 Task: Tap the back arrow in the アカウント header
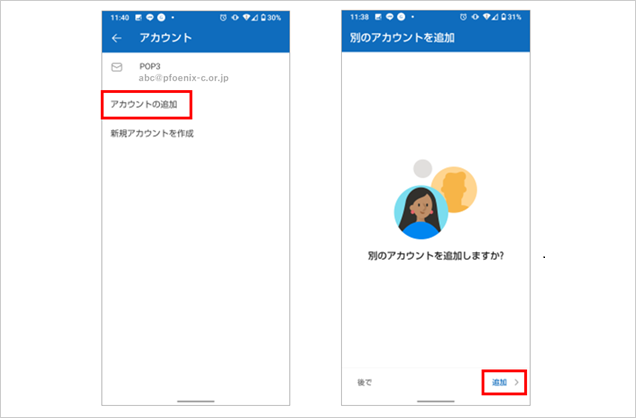[x=117, y=38]
